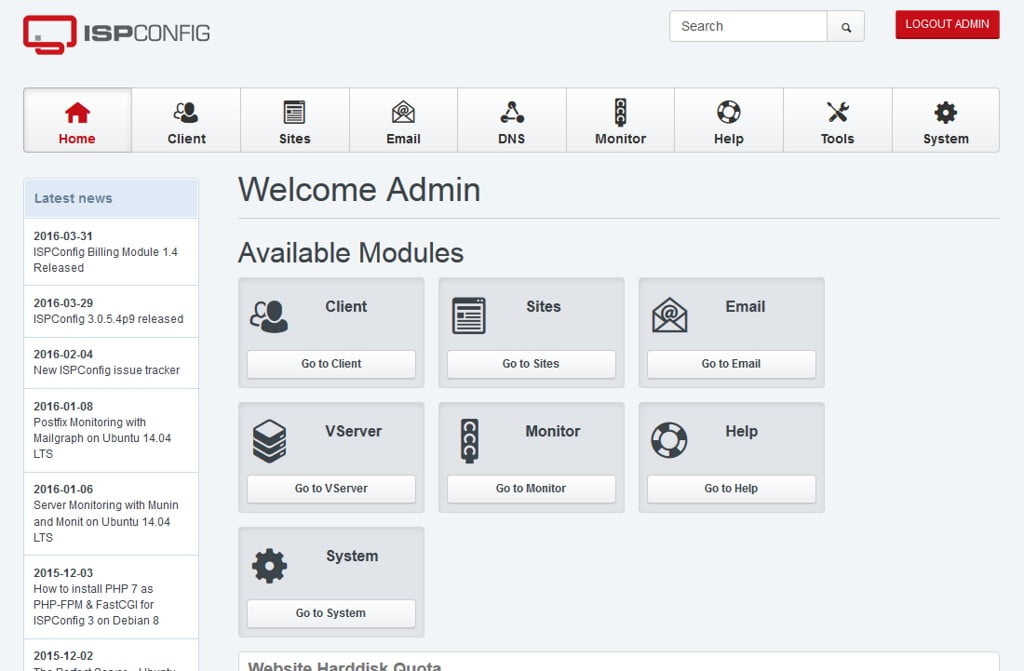The width and height of the screenshot is (1024, 671).
Task: Select the Sites tab in top navigation
Action: (294, 121)
